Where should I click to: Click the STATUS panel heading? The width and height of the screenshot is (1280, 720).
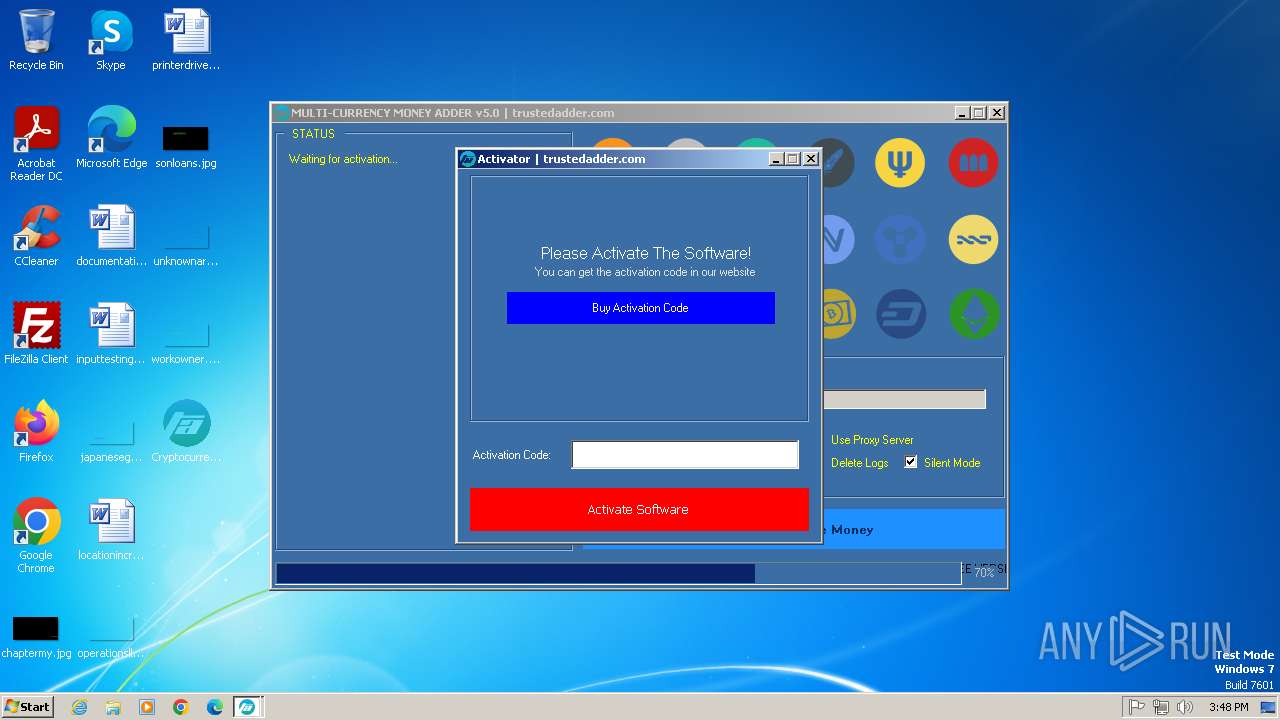coord(313,134)
